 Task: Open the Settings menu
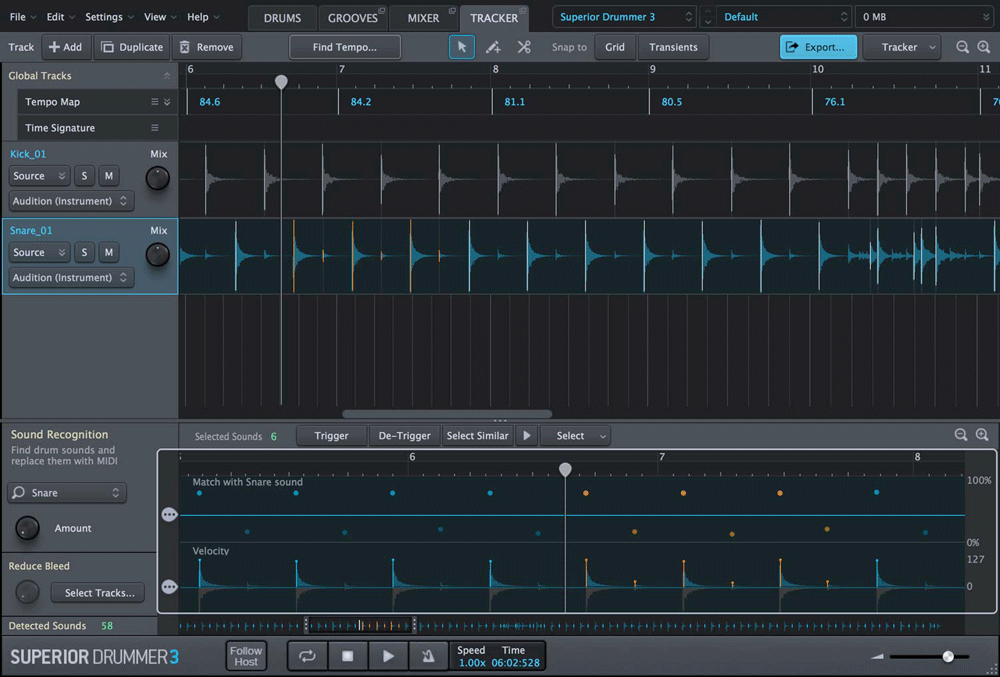pos(105,16)
